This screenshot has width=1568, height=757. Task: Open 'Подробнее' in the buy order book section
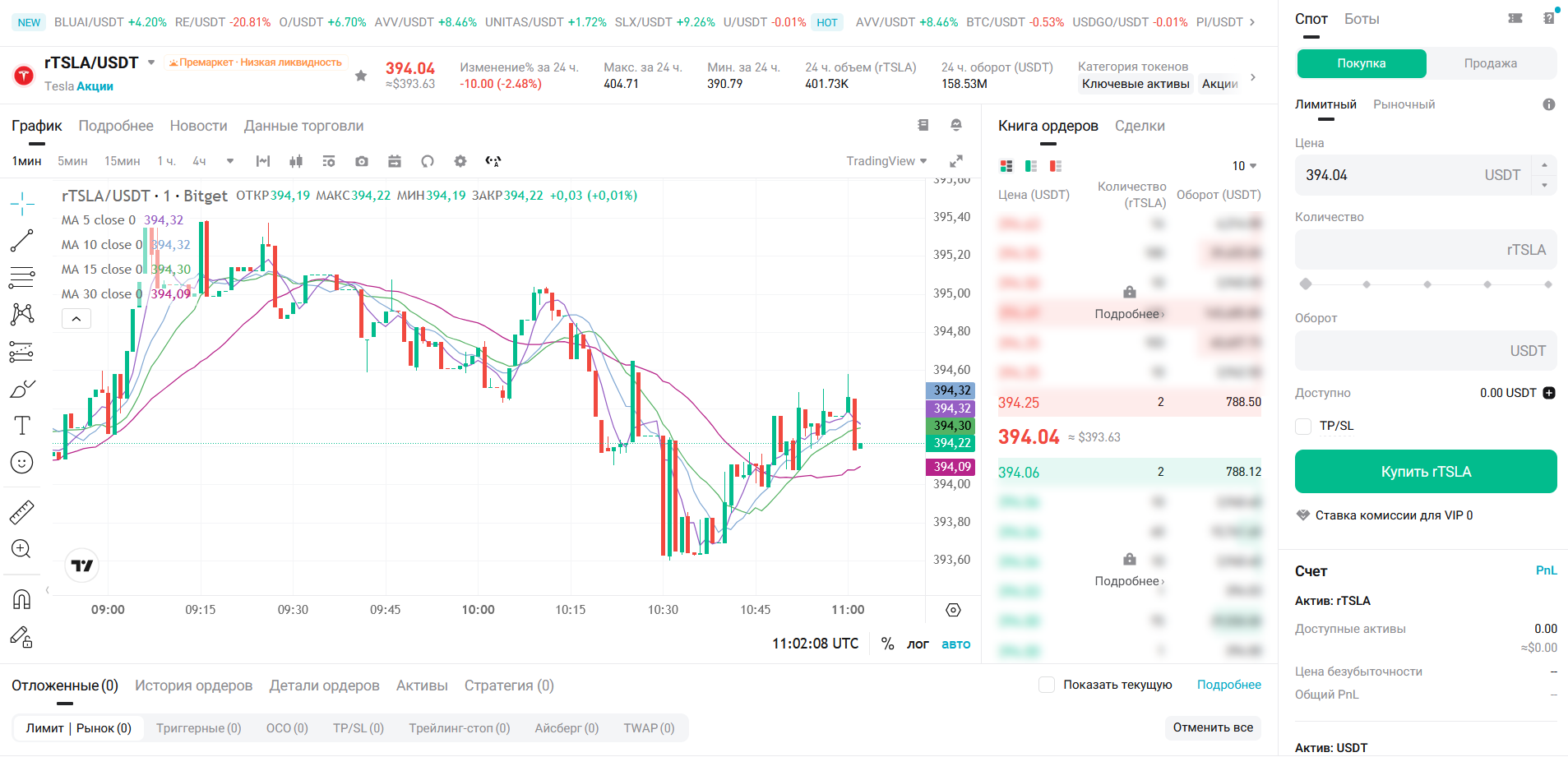[1129, 581]
